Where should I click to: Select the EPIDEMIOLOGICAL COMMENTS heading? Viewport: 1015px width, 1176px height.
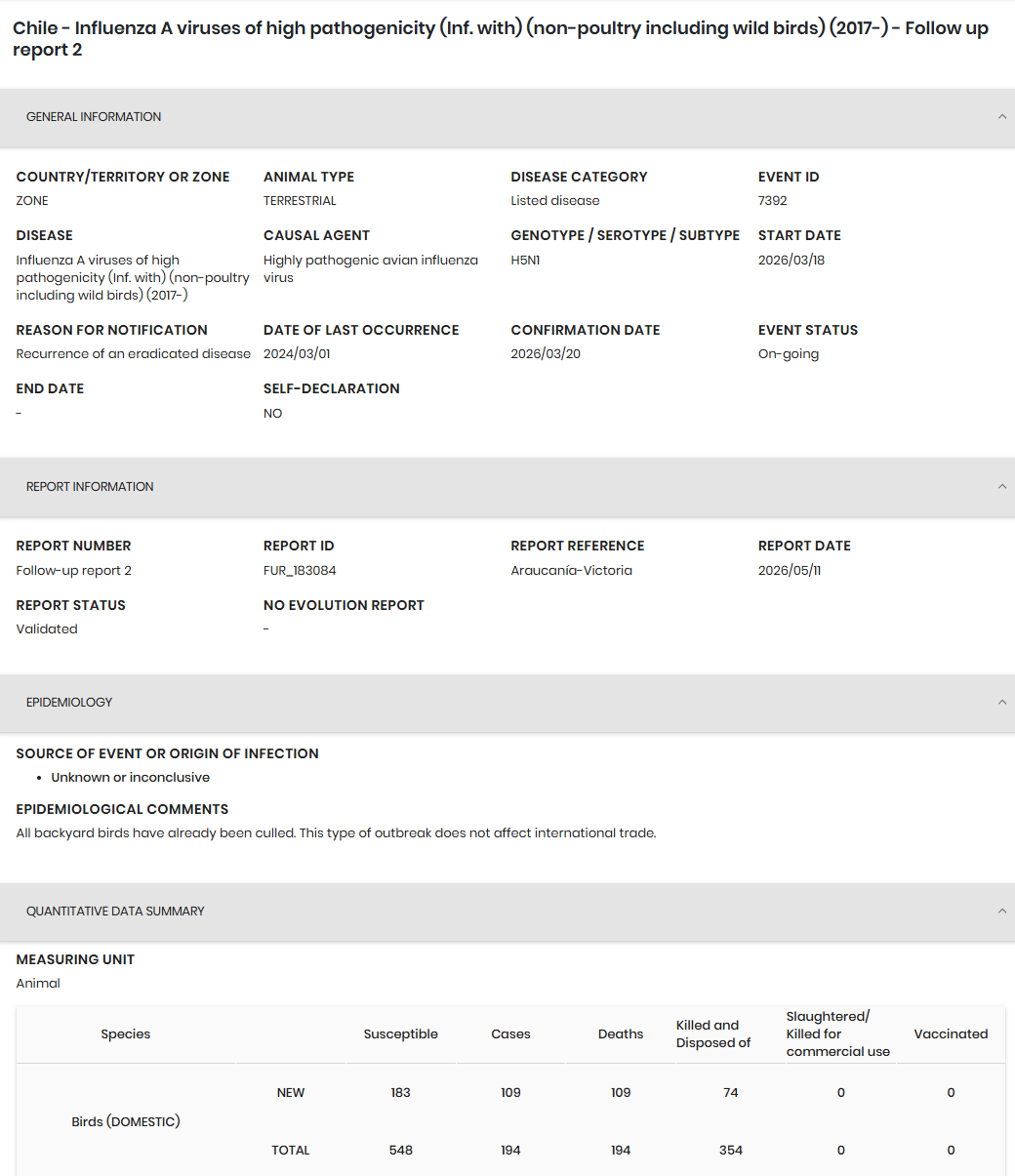point(122,810)
